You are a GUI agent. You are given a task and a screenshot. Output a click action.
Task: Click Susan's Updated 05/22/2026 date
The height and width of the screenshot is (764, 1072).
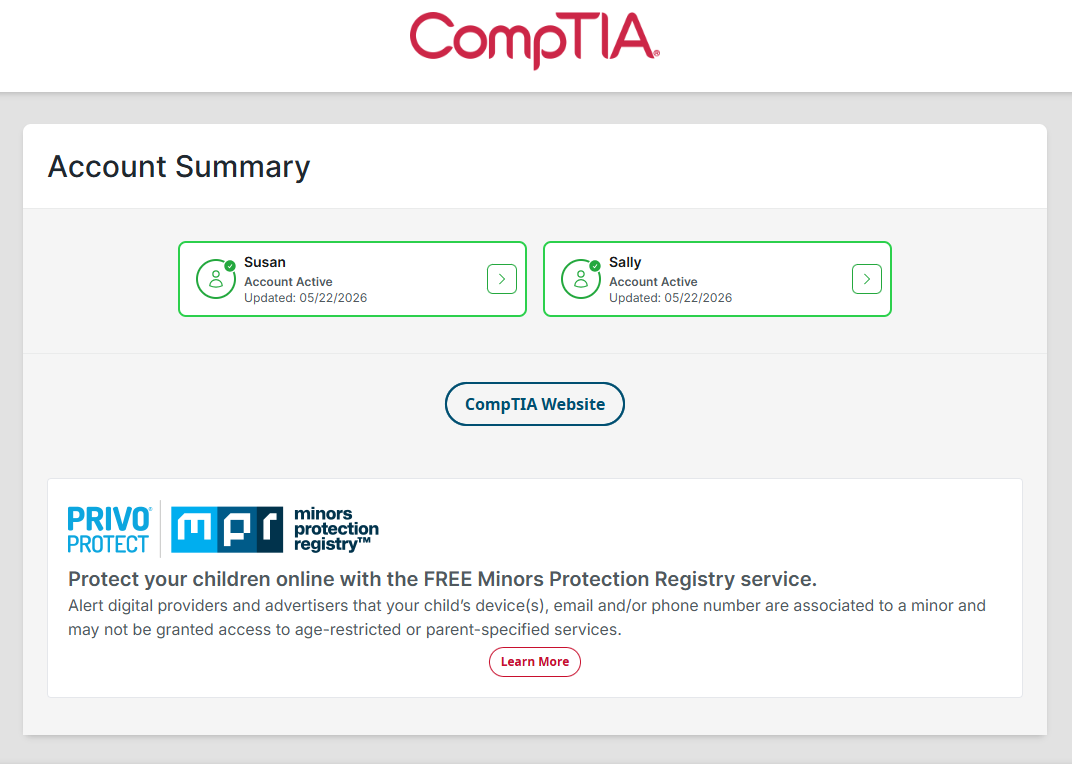pos(306,298)
